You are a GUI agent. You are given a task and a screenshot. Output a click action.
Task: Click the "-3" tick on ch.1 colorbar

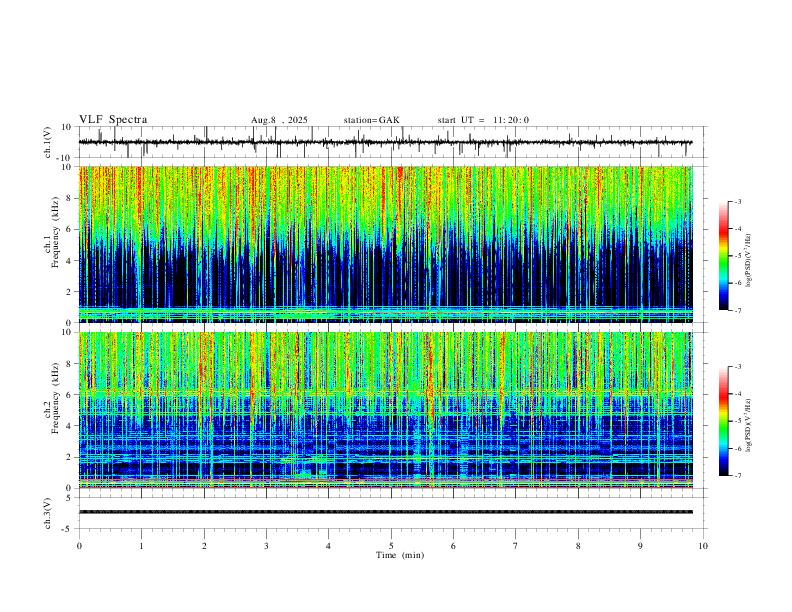click(x=738, y=201)
